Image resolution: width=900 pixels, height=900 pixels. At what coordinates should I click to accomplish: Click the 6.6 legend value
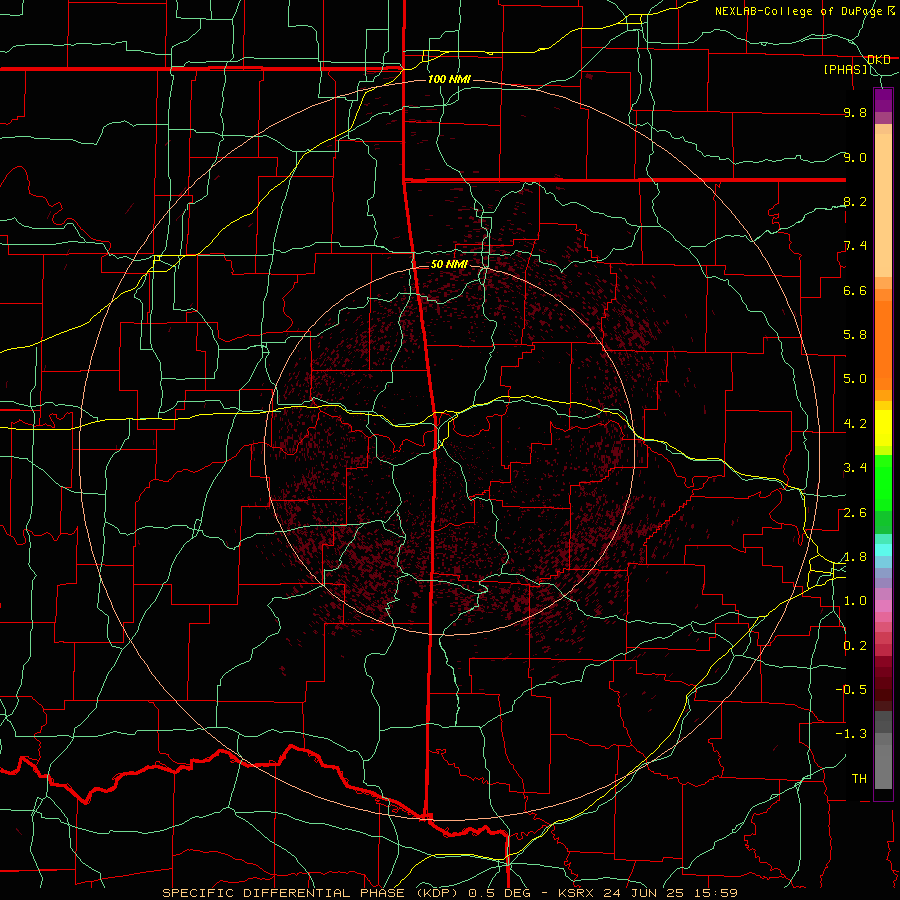point(855,290)
